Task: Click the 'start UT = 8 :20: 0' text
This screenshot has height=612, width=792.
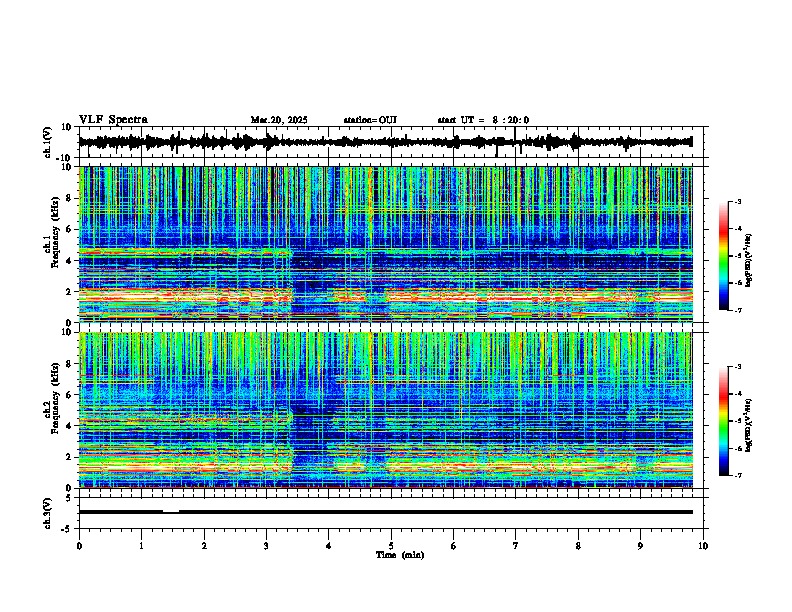Action: [x=483, y=120]
